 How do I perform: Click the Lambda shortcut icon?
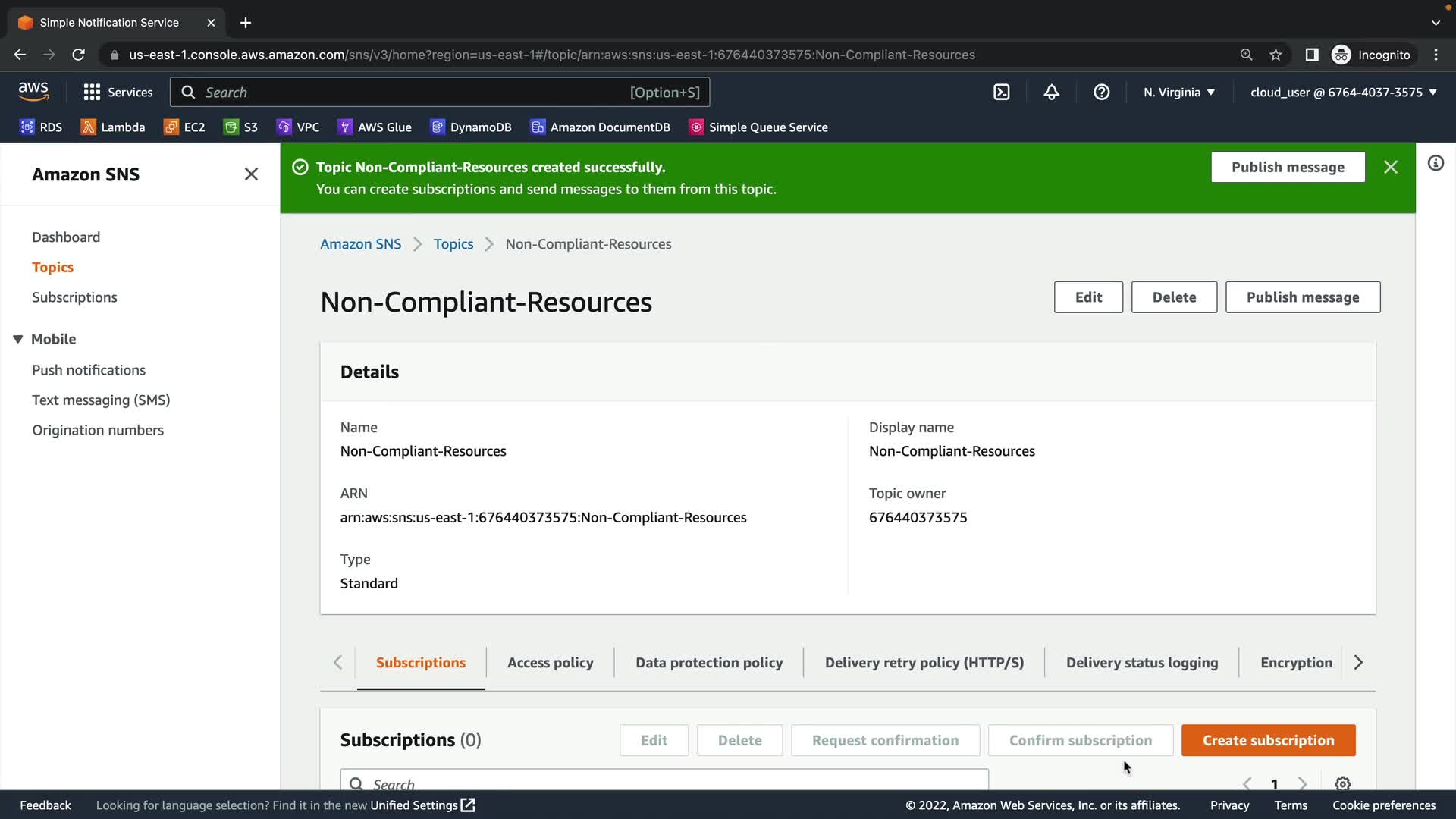(x=88, y=127)
